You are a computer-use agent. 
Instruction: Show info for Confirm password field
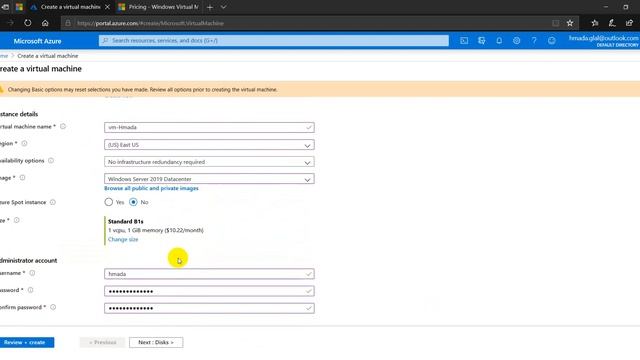[x=53, y=307]
